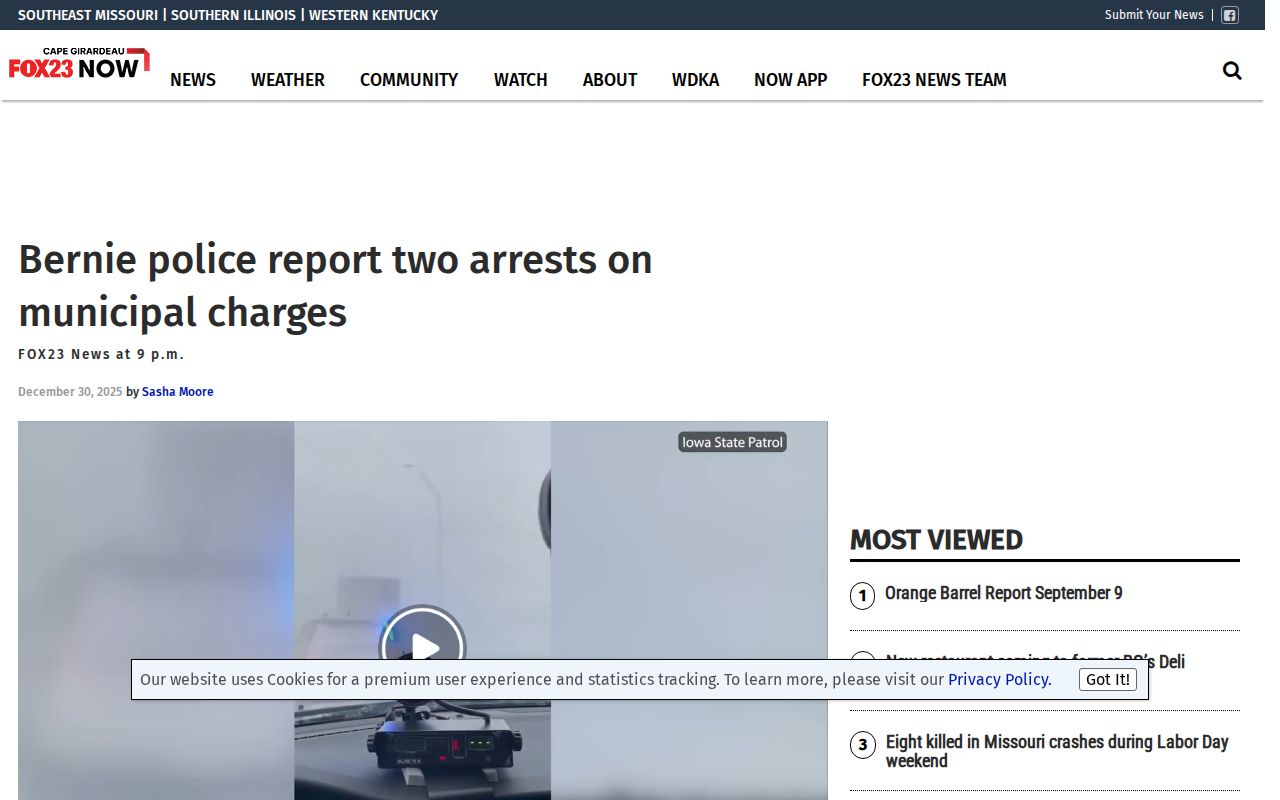Click the FOX23 News at 9 p.m. subheading
1280x800 pixels.
click(101, 354)
